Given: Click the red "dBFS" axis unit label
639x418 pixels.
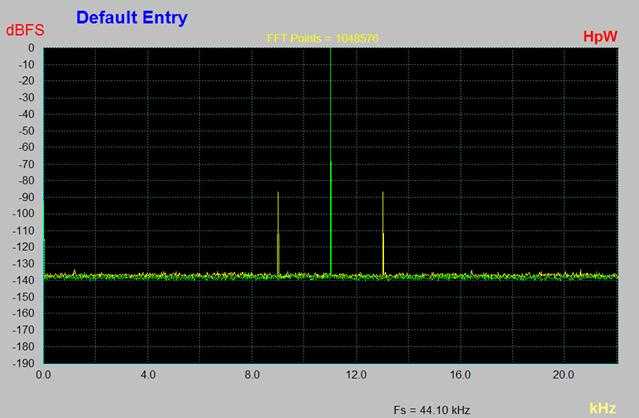Looking at the screenshot, I should coord(25,31).
